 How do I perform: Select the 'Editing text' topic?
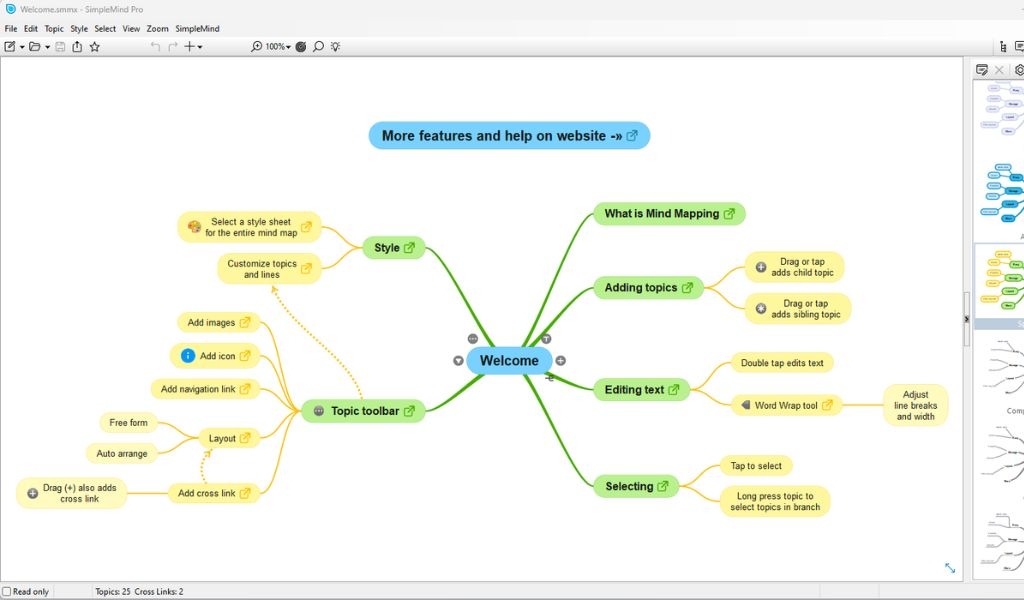coord(641,390)
